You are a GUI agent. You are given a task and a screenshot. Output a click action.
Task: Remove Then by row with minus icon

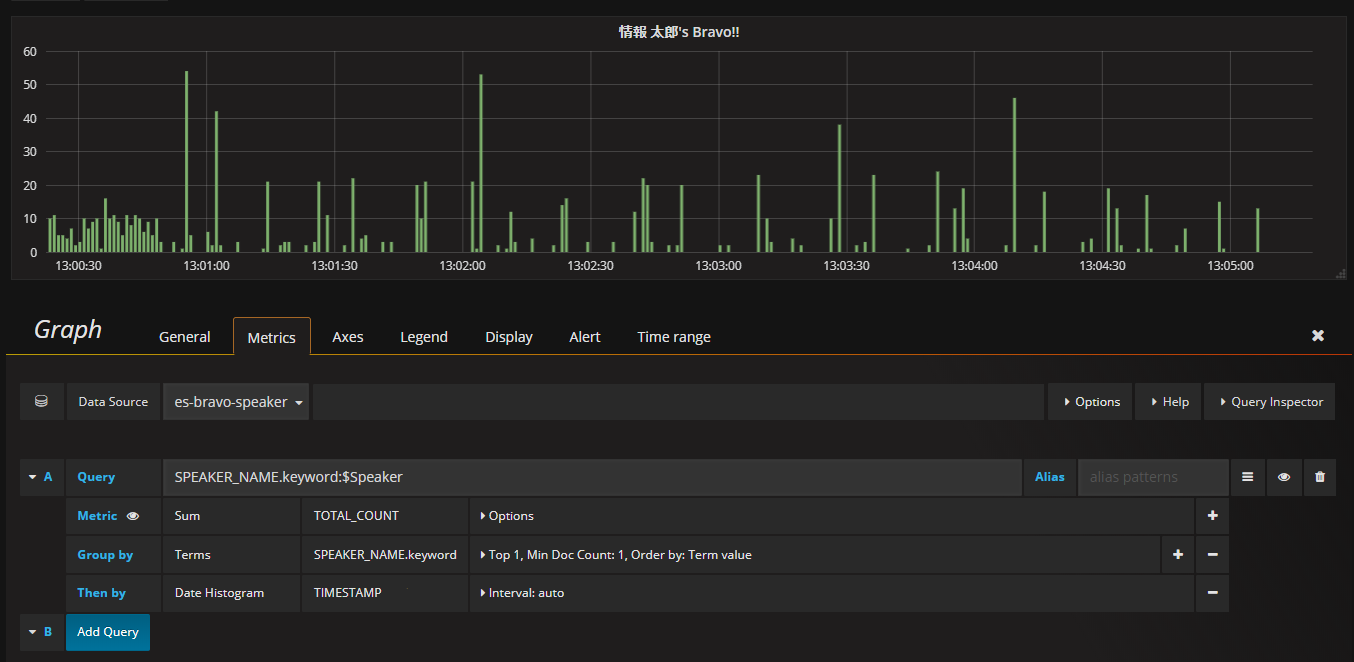pyautogui.click(x=1212, y=593)
